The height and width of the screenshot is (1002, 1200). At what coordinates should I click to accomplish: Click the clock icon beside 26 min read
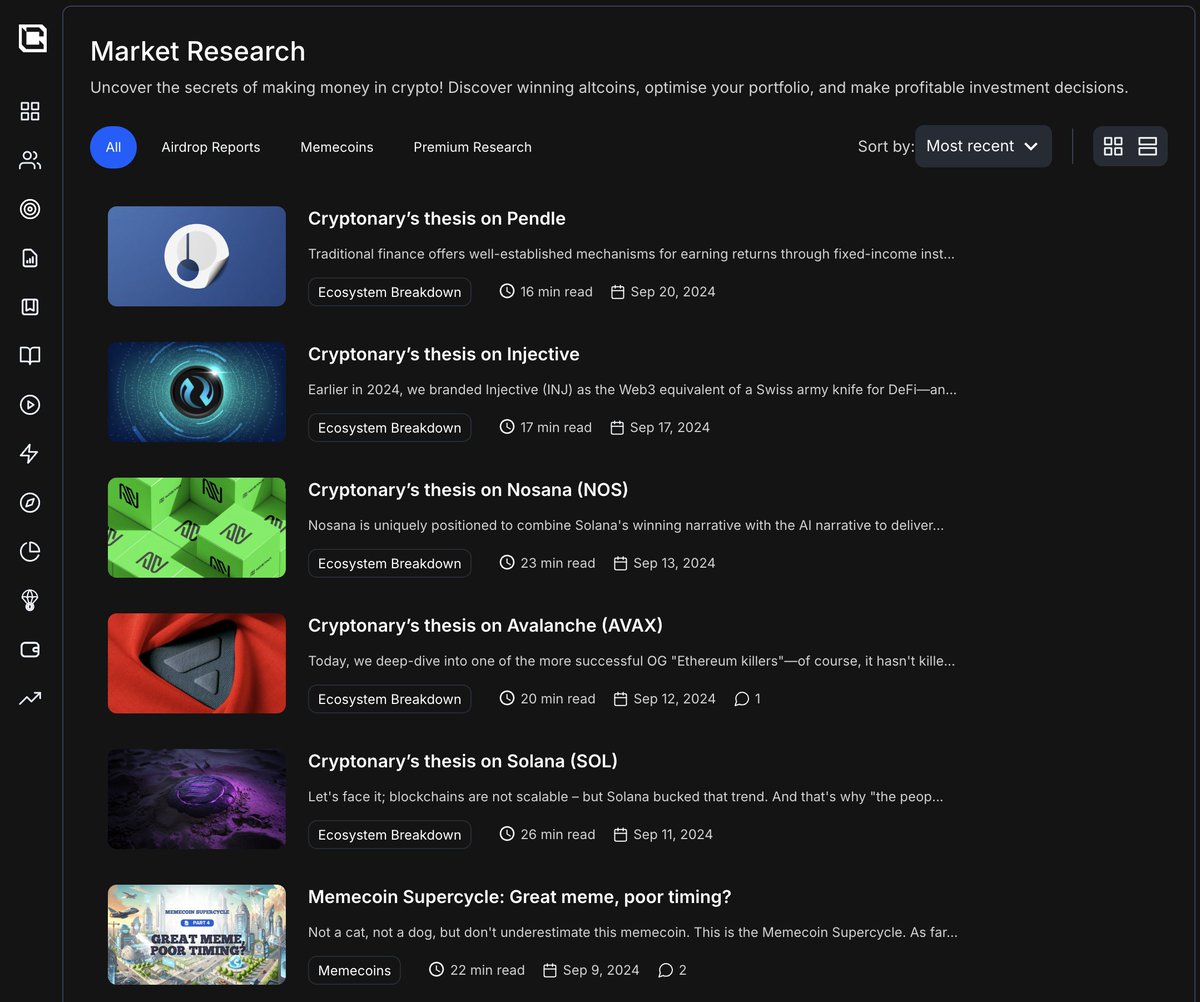(x=507, y=835)
